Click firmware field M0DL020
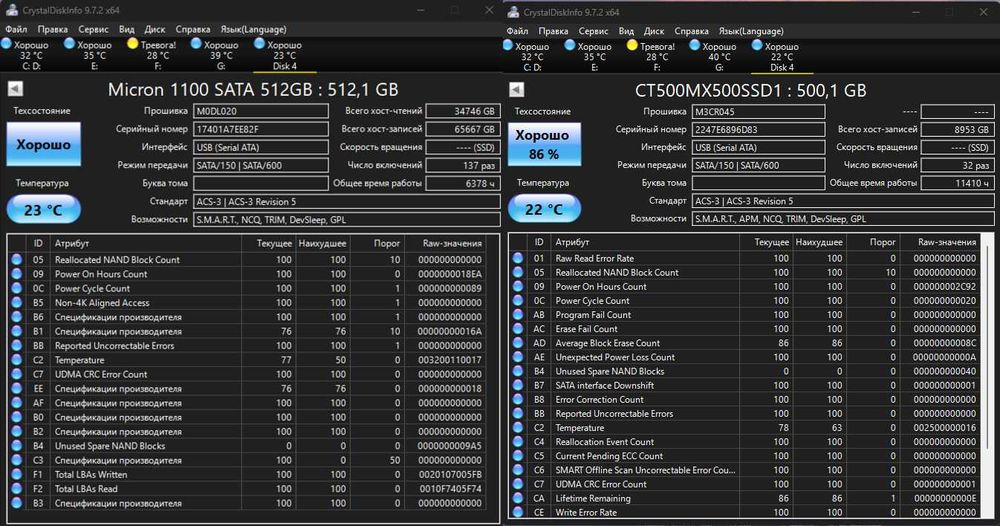The width and height of the screenshot is (1000, 526). (x=260, y=111)
